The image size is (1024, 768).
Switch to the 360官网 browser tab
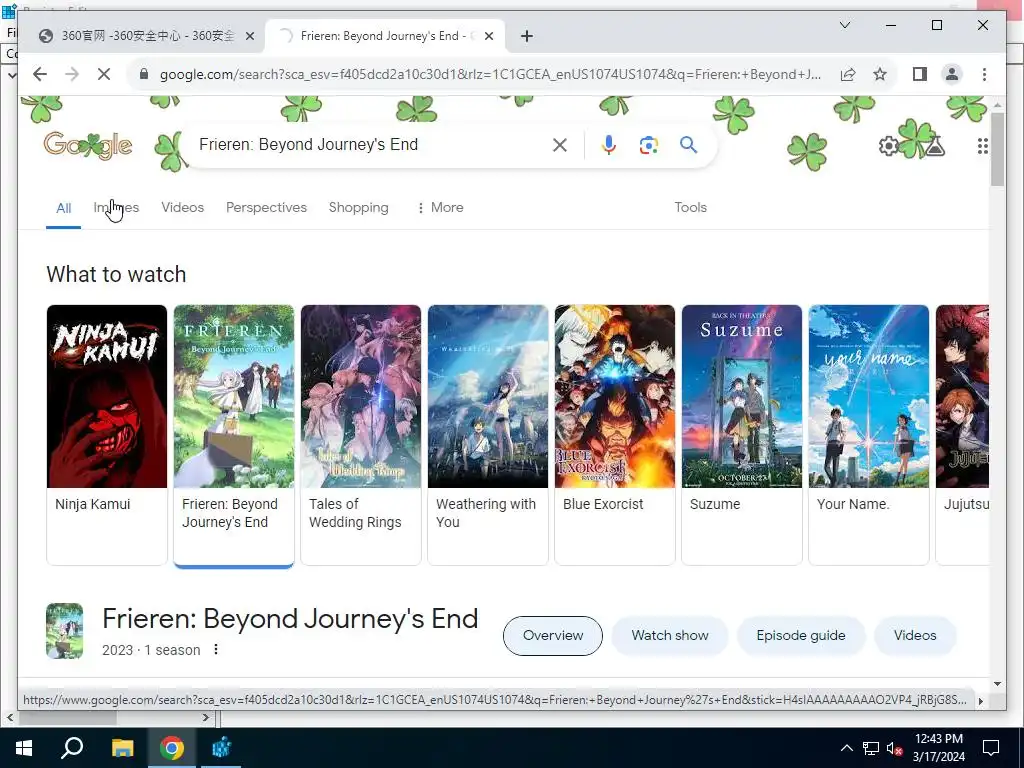click(x=145, y=37)
